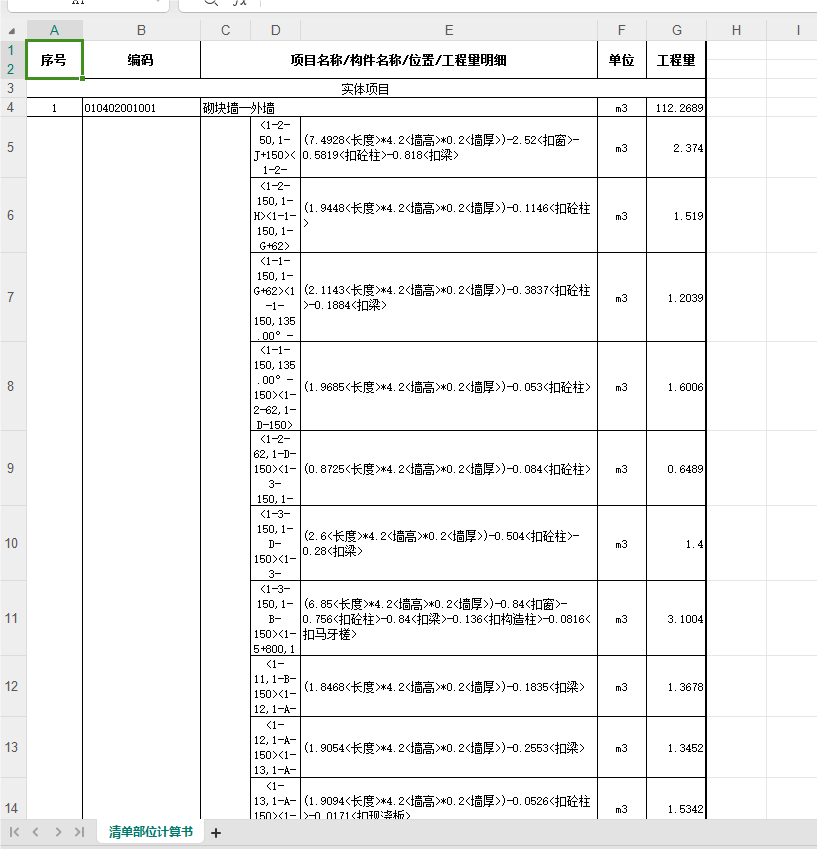Image resolution: width=817 pixels, height=849 pixels.
Task: Click the 编码 header cell
Action: (141, 60)
